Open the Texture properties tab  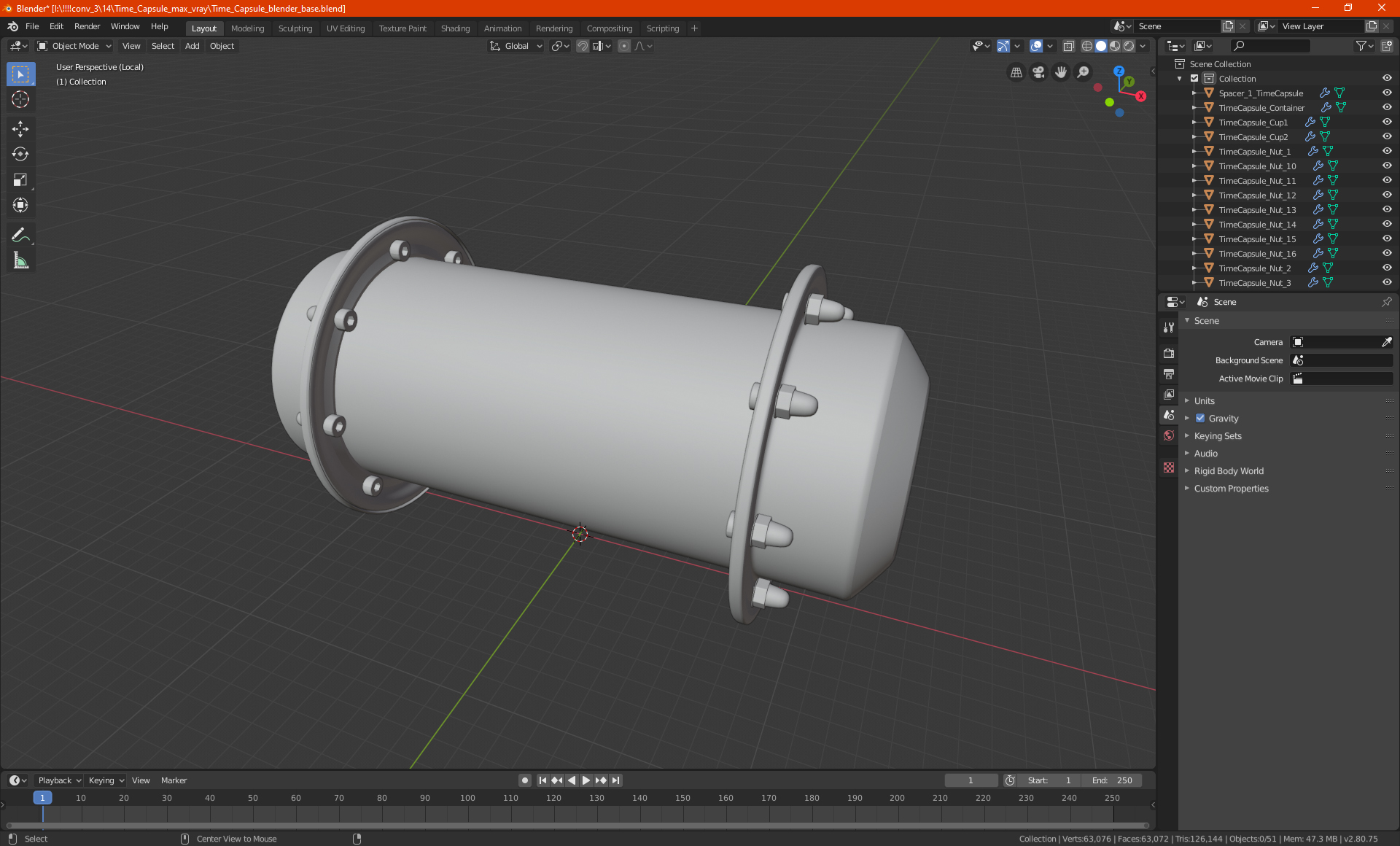pos(1169,467)
